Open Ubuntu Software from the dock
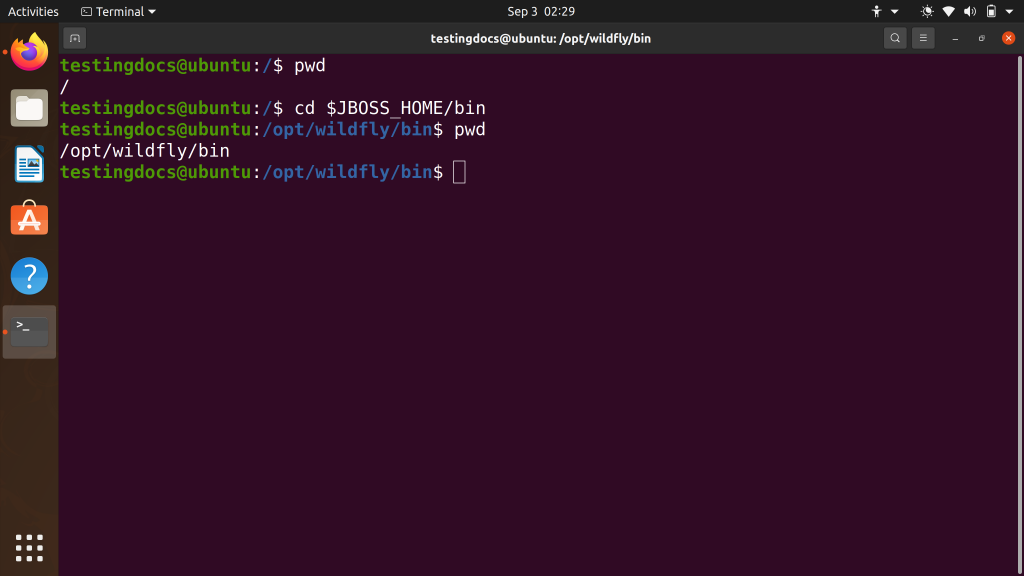1024x576 pixels. [29, 219]
